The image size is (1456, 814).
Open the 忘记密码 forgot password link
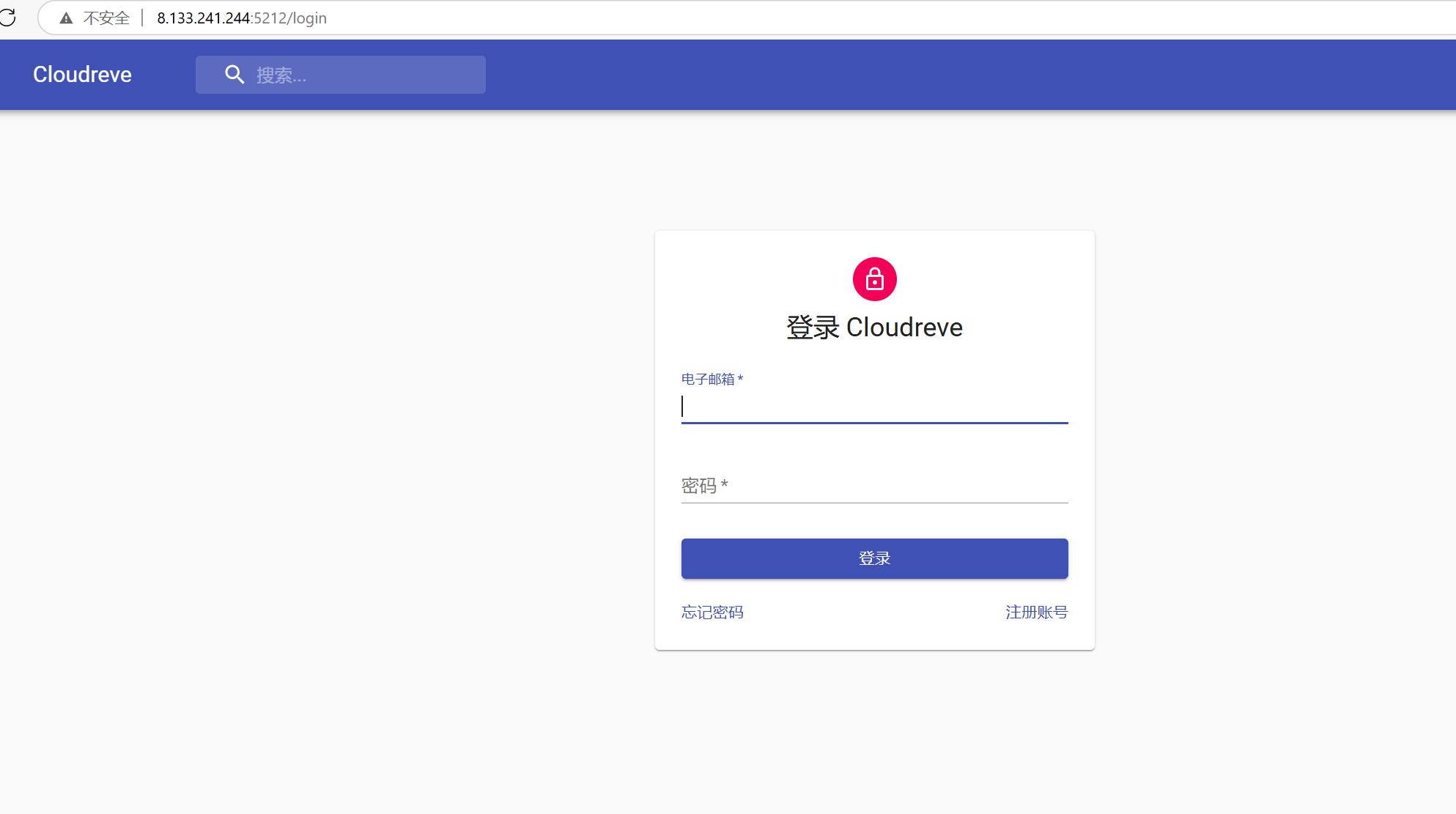click(x=712, y=612)
